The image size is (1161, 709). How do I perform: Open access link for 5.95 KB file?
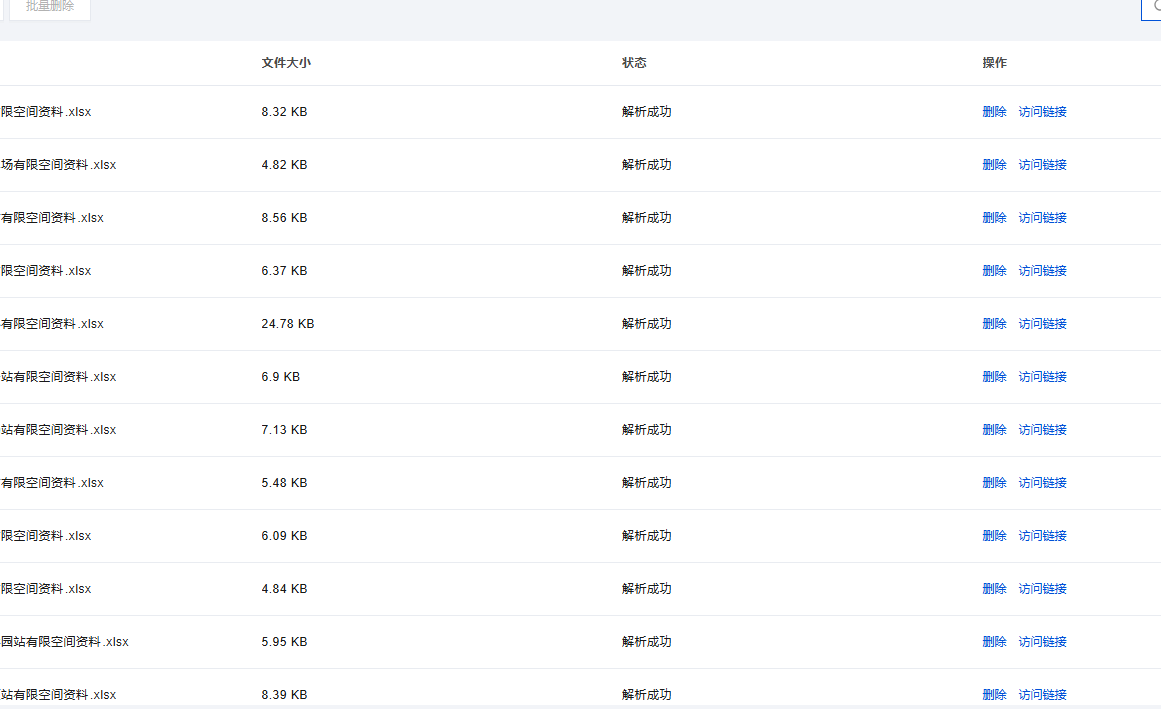click(1042, 642)
